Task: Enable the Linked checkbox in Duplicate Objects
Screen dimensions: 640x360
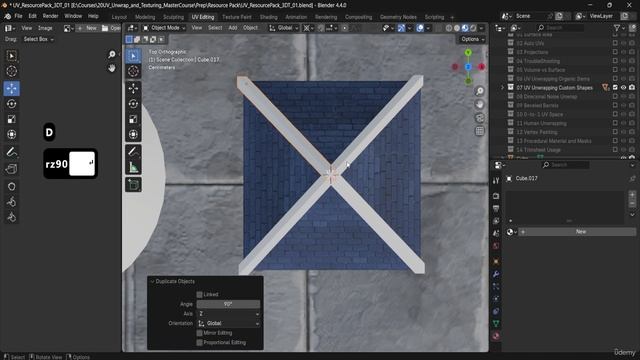Action: (x=200, y=294)
